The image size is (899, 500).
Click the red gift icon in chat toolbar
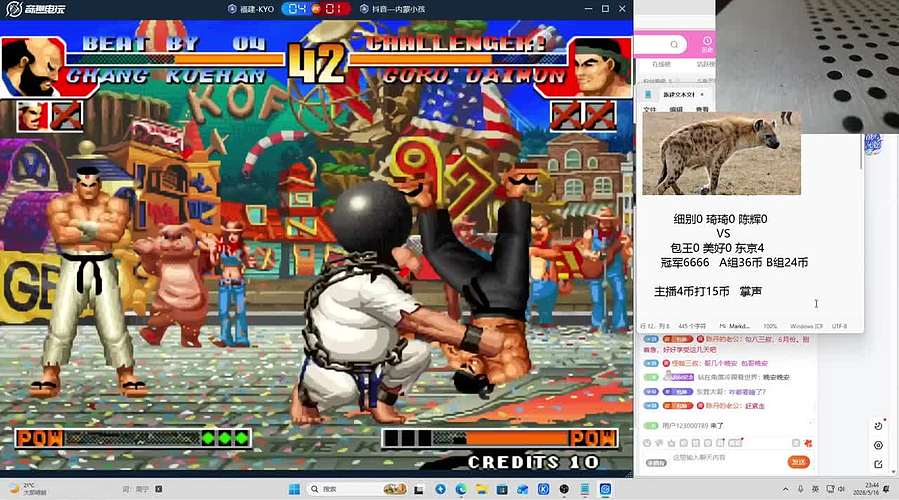[808, 443]
